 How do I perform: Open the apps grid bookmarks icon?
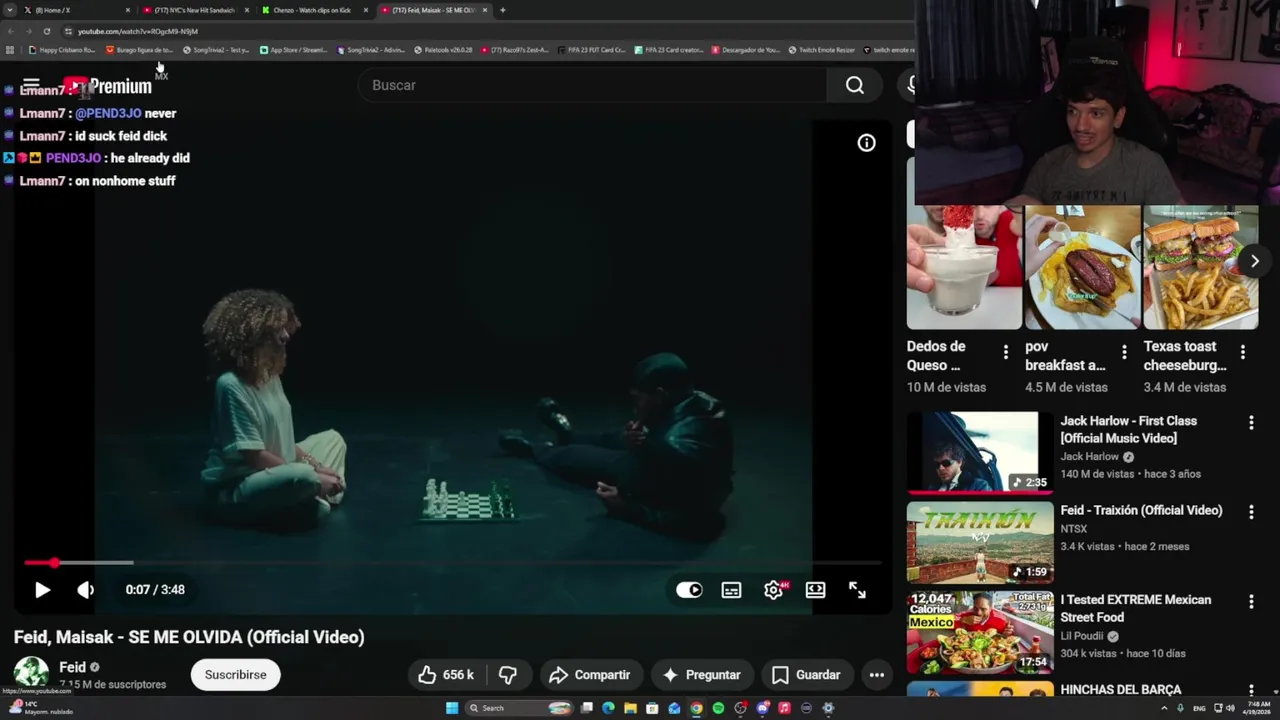10,50
